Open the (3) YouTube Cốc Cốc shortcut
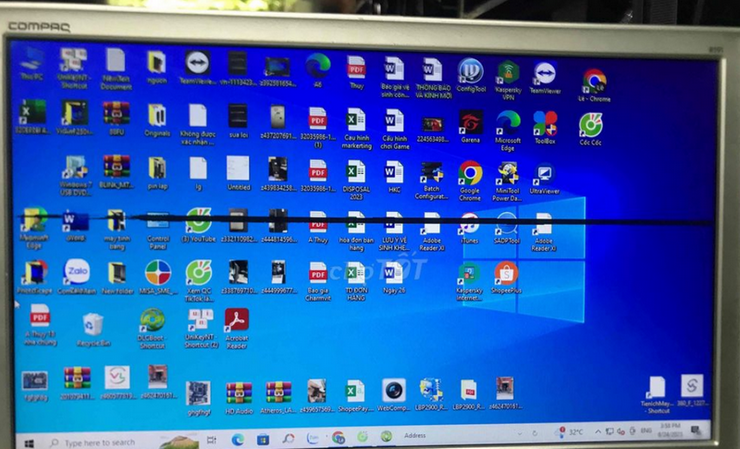740x449 pixels. [x=198, y=226]
